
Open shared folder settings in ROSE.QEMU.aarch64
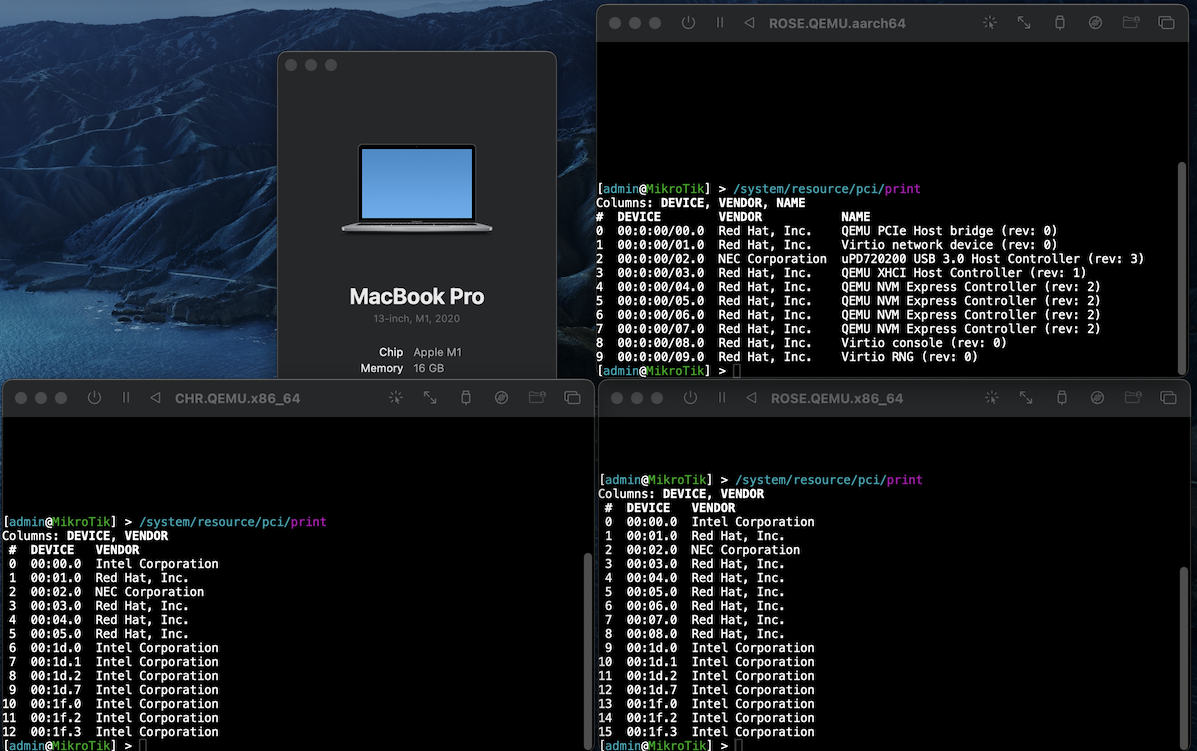[x=1131, y=23]
